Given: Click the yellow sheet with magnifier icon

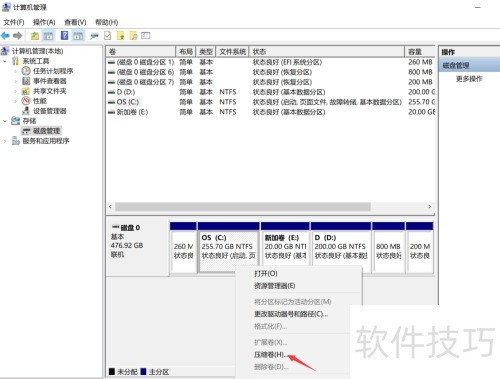Looking at the screenshot, I should tap(133, 35).
